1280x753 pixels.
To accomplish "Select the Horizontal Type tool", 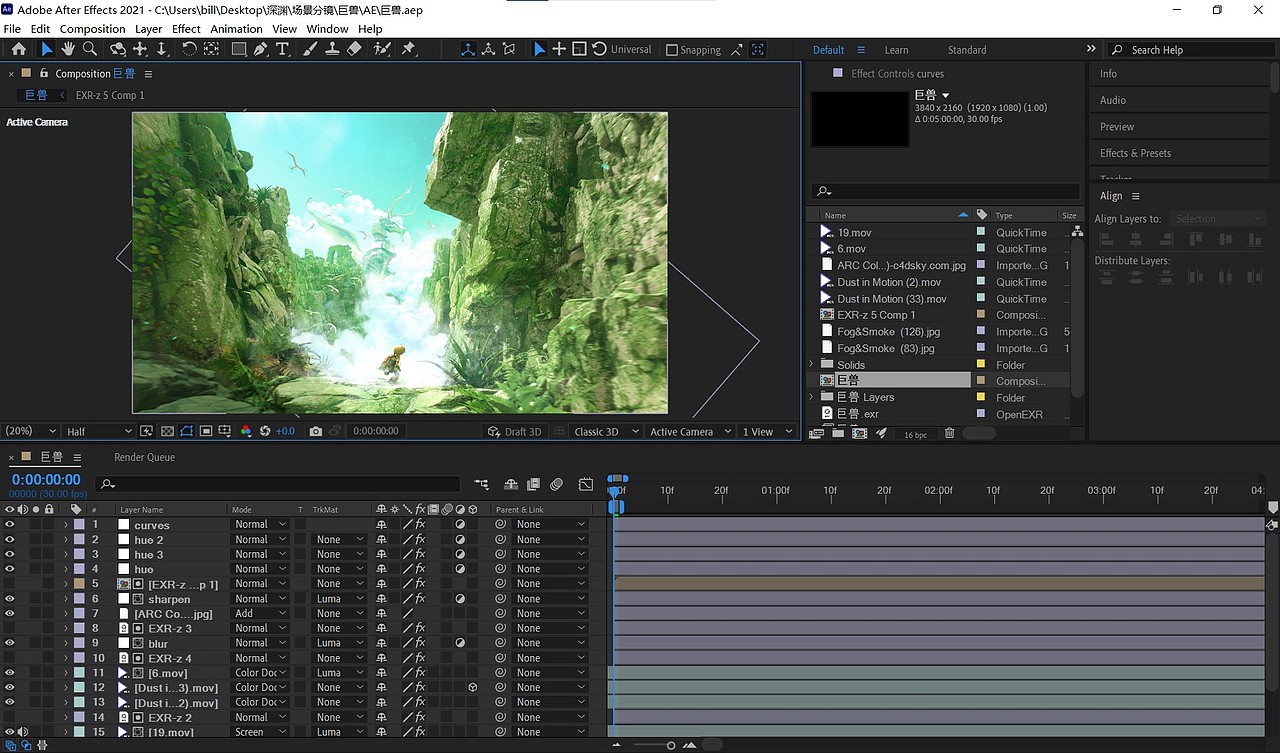I will [283, 49].
